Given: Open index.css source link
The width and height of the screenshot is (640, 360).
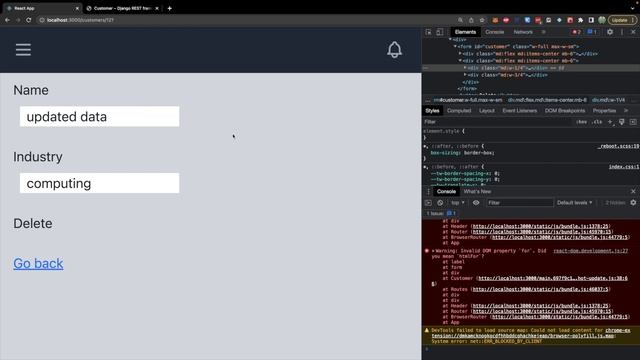Looking at the screenshot, I should pos(624,167).
